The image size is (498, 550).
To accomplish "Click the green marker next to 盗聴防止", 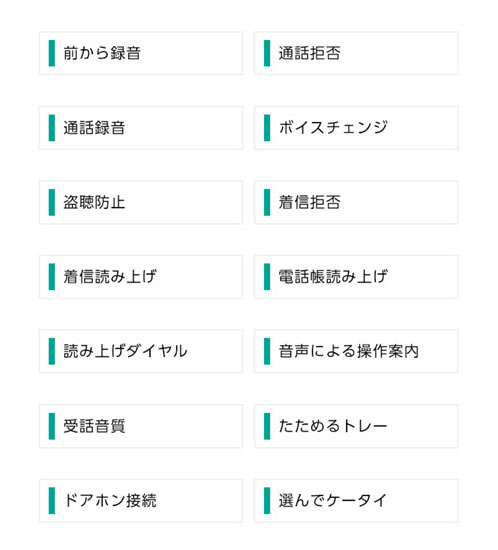I will tap(52, 202).
